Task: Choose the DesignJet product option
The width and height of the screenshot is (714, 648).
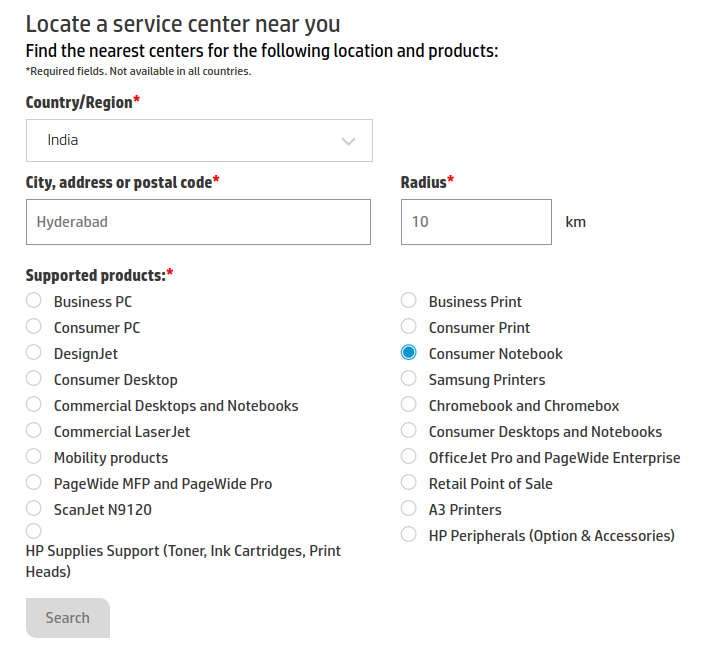Action: point(34,353)
